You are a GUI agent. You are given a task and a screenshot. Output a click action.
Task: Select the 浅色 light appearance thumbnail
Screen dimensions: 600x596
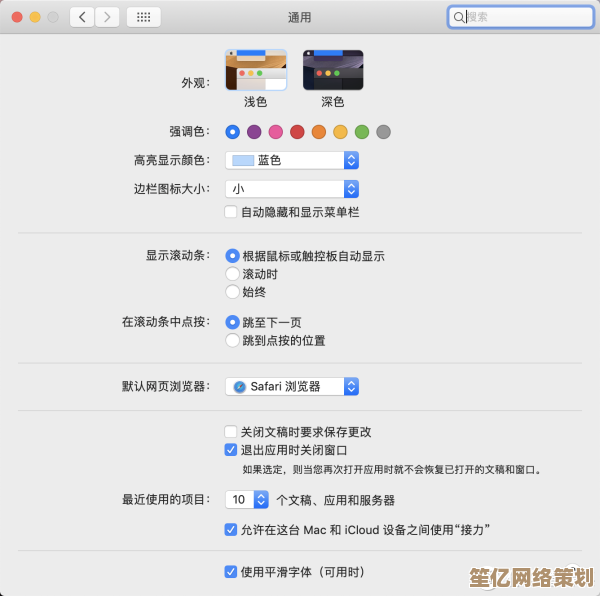tap(255, 70)
